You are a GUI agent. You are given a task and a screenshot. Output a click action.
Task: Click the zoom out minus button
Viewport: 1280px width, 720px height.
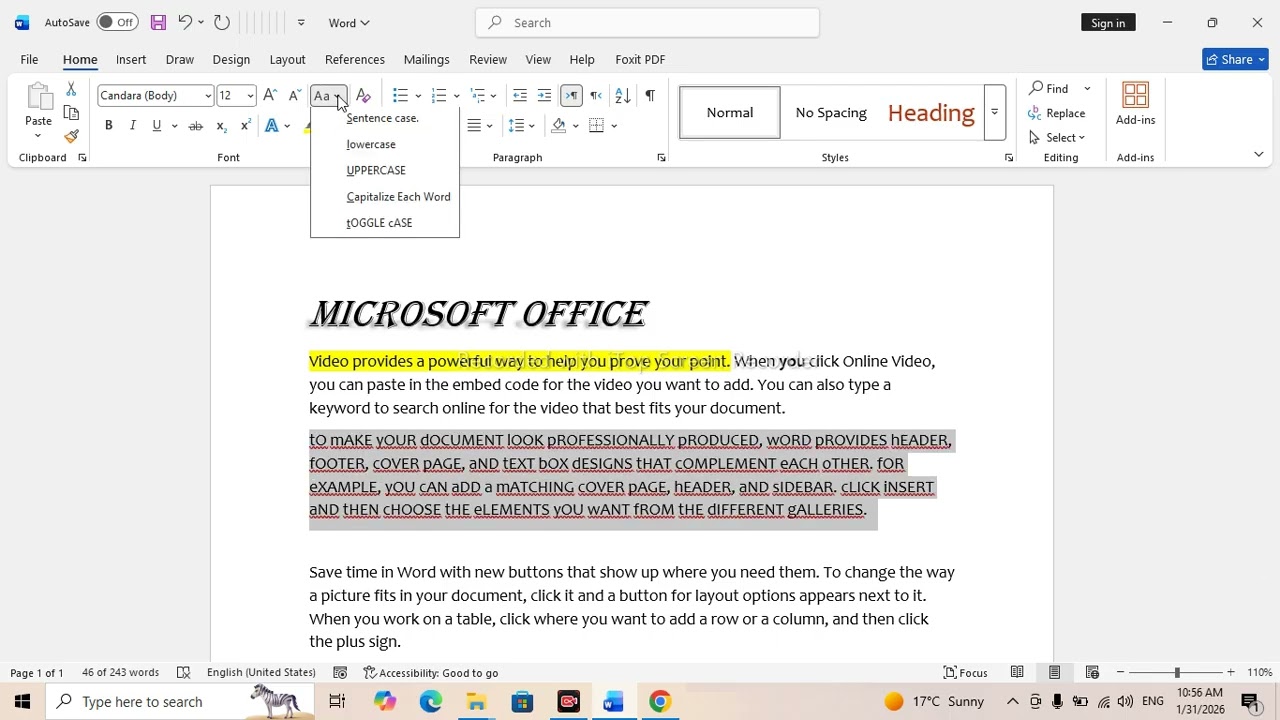point(1121,672)
